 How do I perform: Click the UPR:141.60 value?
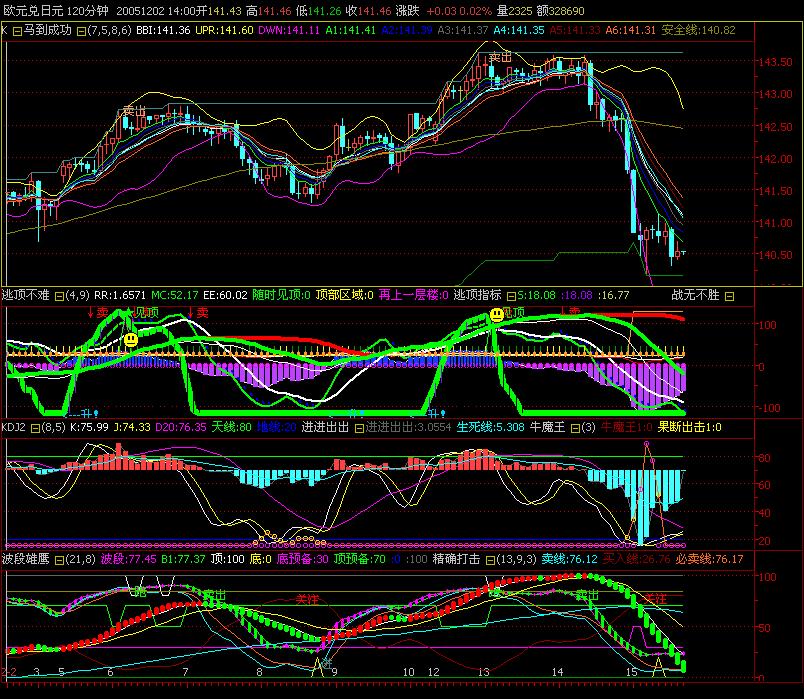tap(225, 30)
